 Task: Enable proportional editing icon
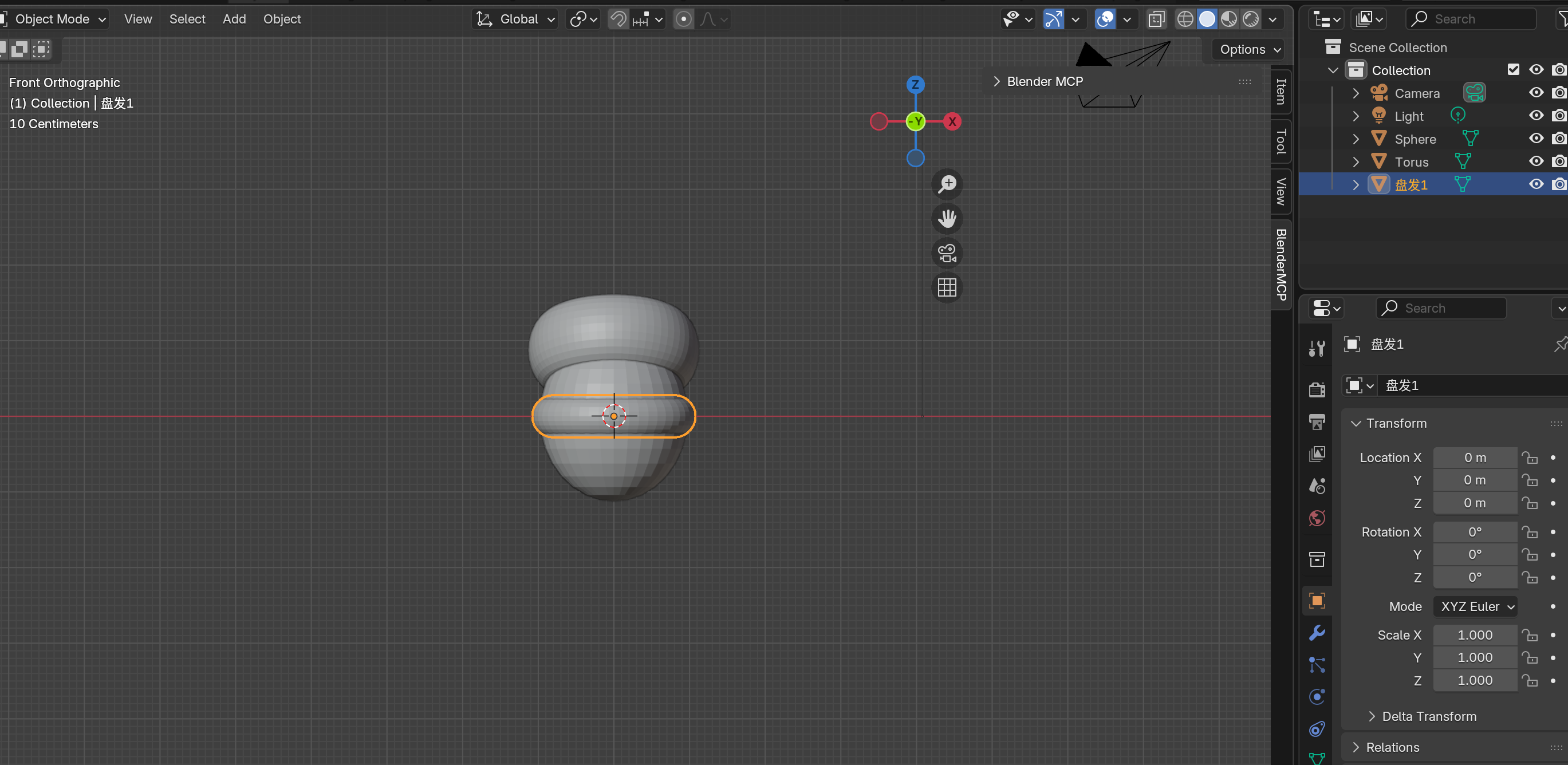(684, 19)
